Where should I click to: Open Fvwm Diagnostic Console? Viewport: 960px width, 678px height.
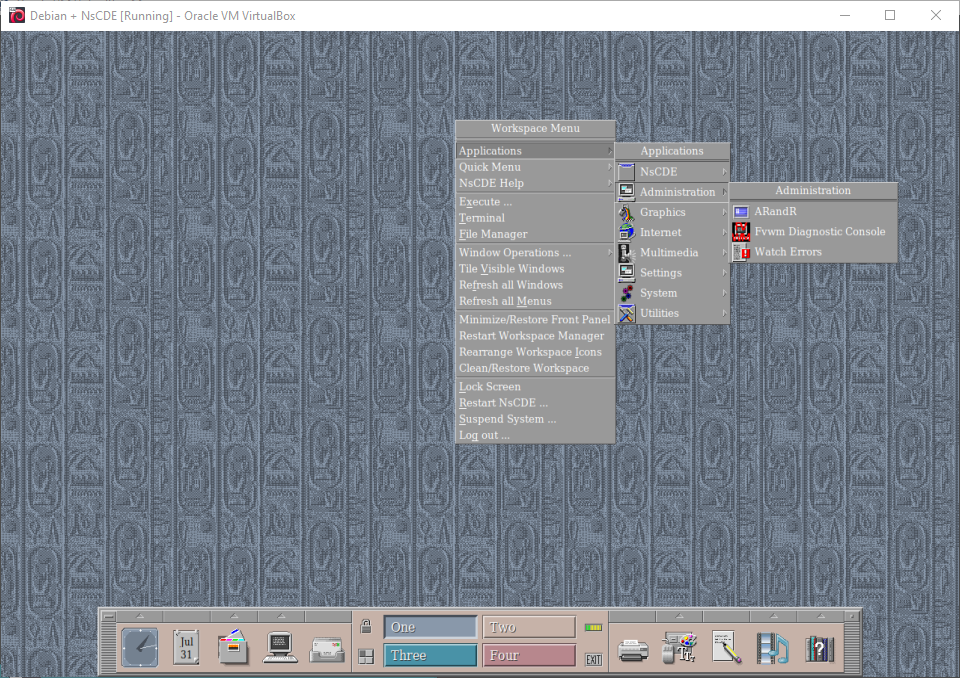point(819,232)
